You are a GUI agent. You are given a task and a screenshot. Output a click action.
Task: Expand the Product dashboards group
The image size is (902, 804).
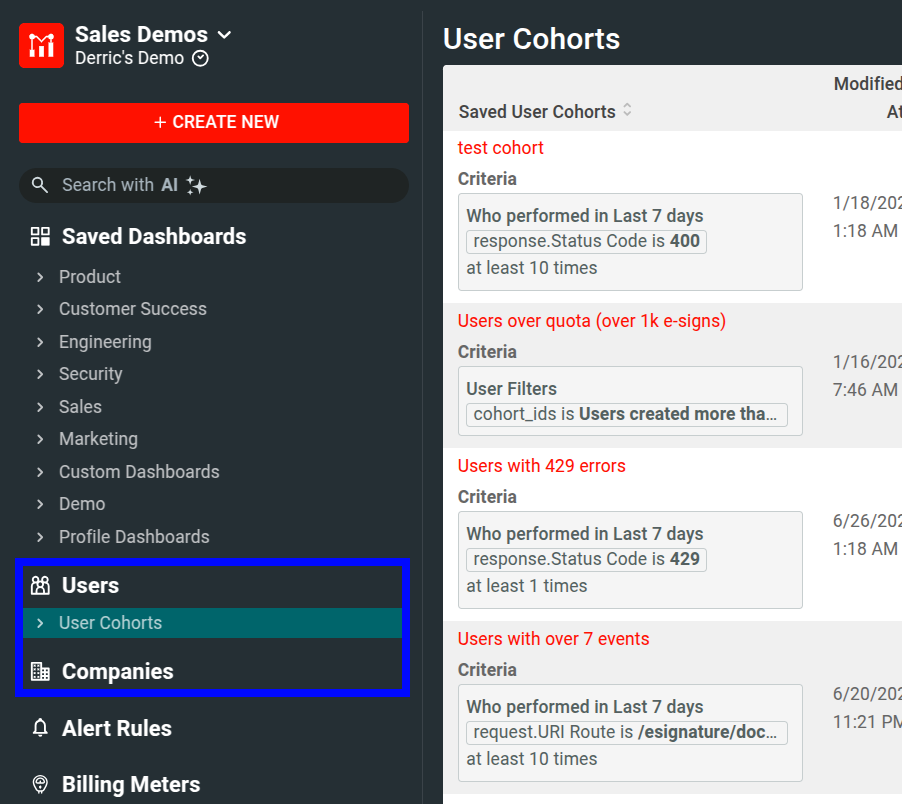tap(38, 277)
